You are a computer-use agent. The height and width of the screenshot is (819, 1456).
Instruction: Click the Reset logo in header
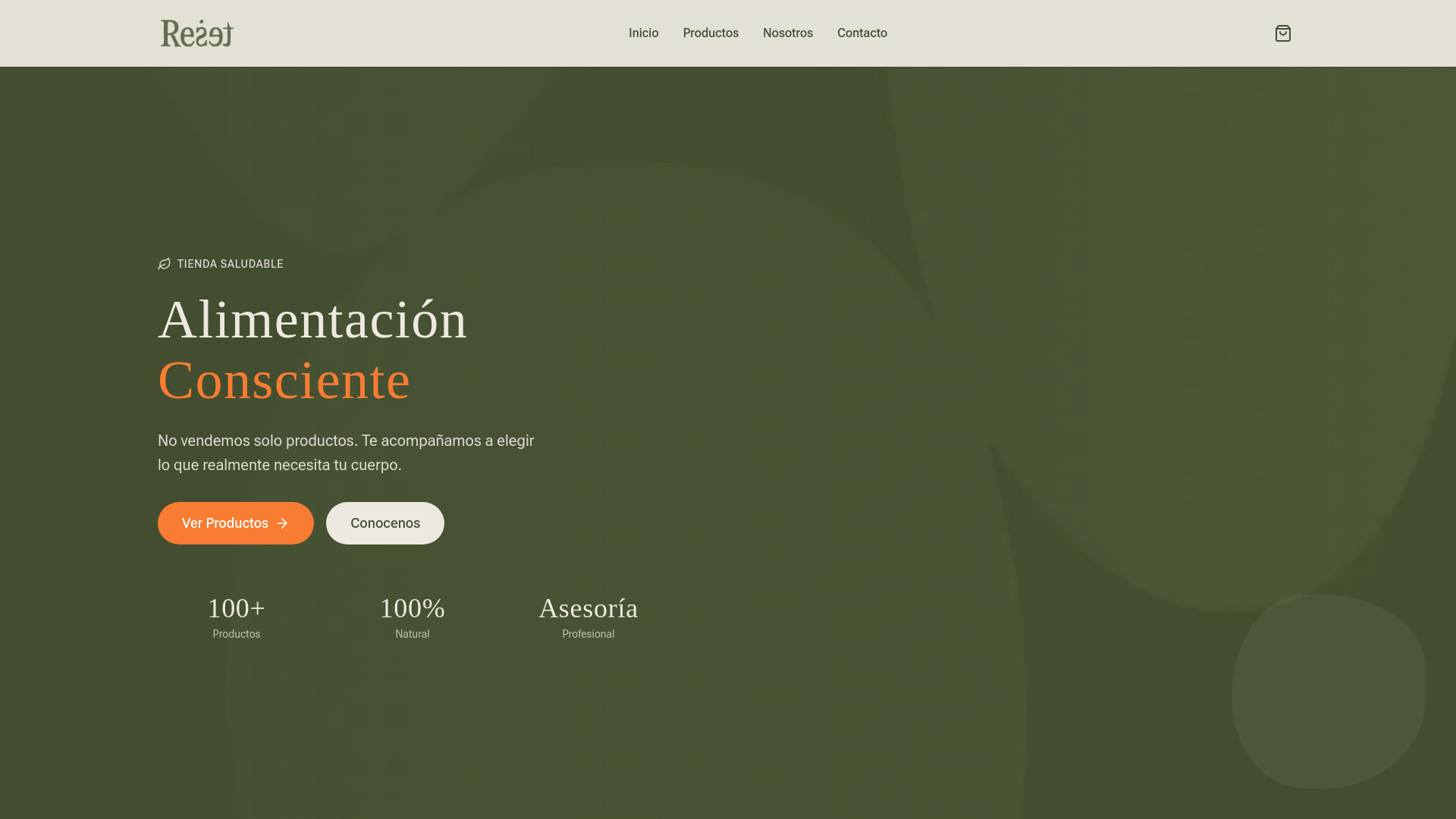coord(197,33)
